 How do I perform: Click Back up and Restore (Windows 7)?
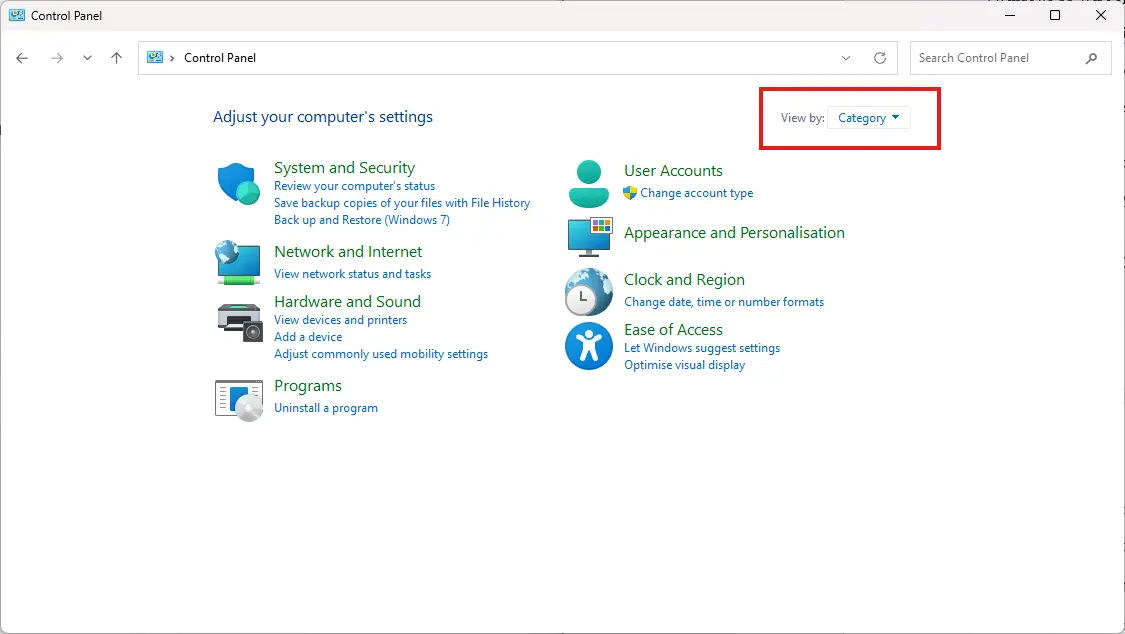click(362, 220)
